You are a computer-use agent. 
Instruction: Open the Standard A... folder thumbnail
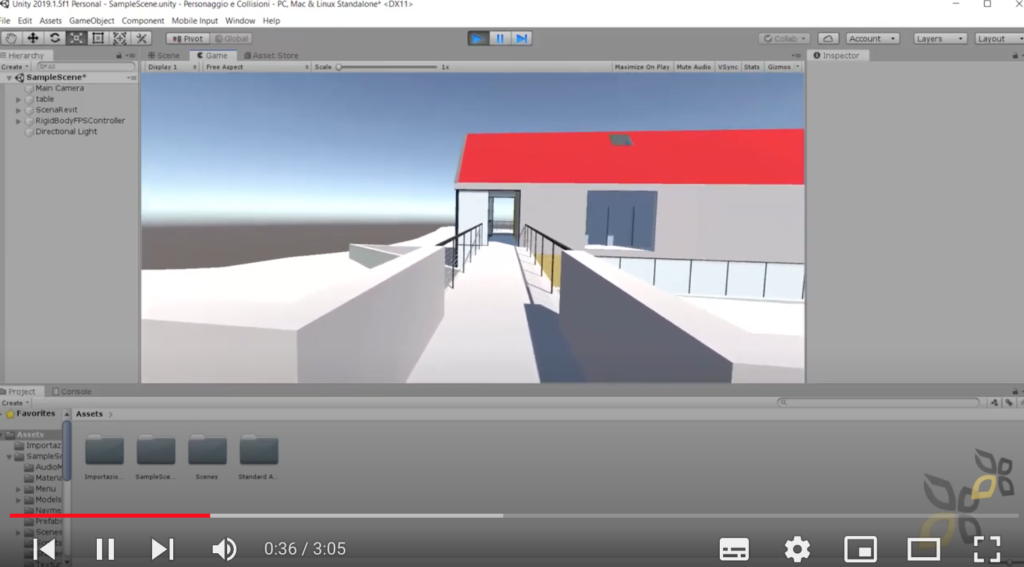(259, 457)
